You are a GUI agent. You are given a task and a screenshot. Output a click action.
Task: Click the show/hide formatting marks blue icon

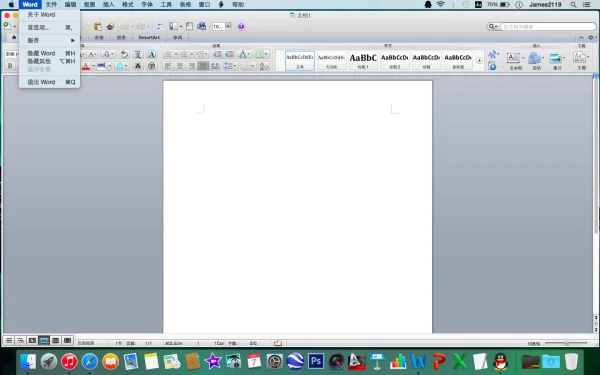point(159,26)
